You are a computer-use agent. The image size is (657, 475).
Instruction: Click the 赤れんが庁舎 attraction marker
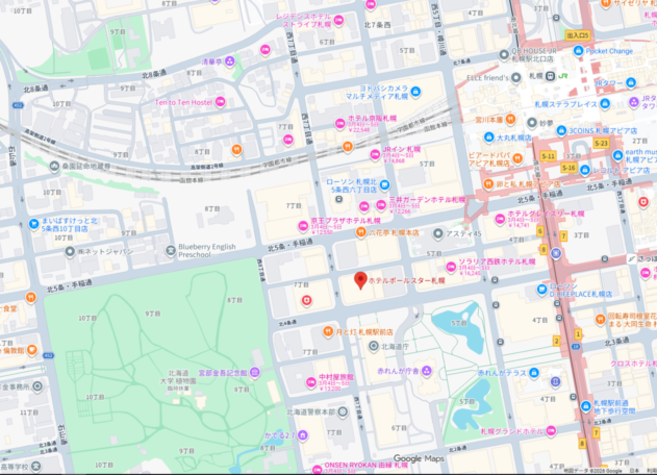pyautogui.click(x=427, y=370)
